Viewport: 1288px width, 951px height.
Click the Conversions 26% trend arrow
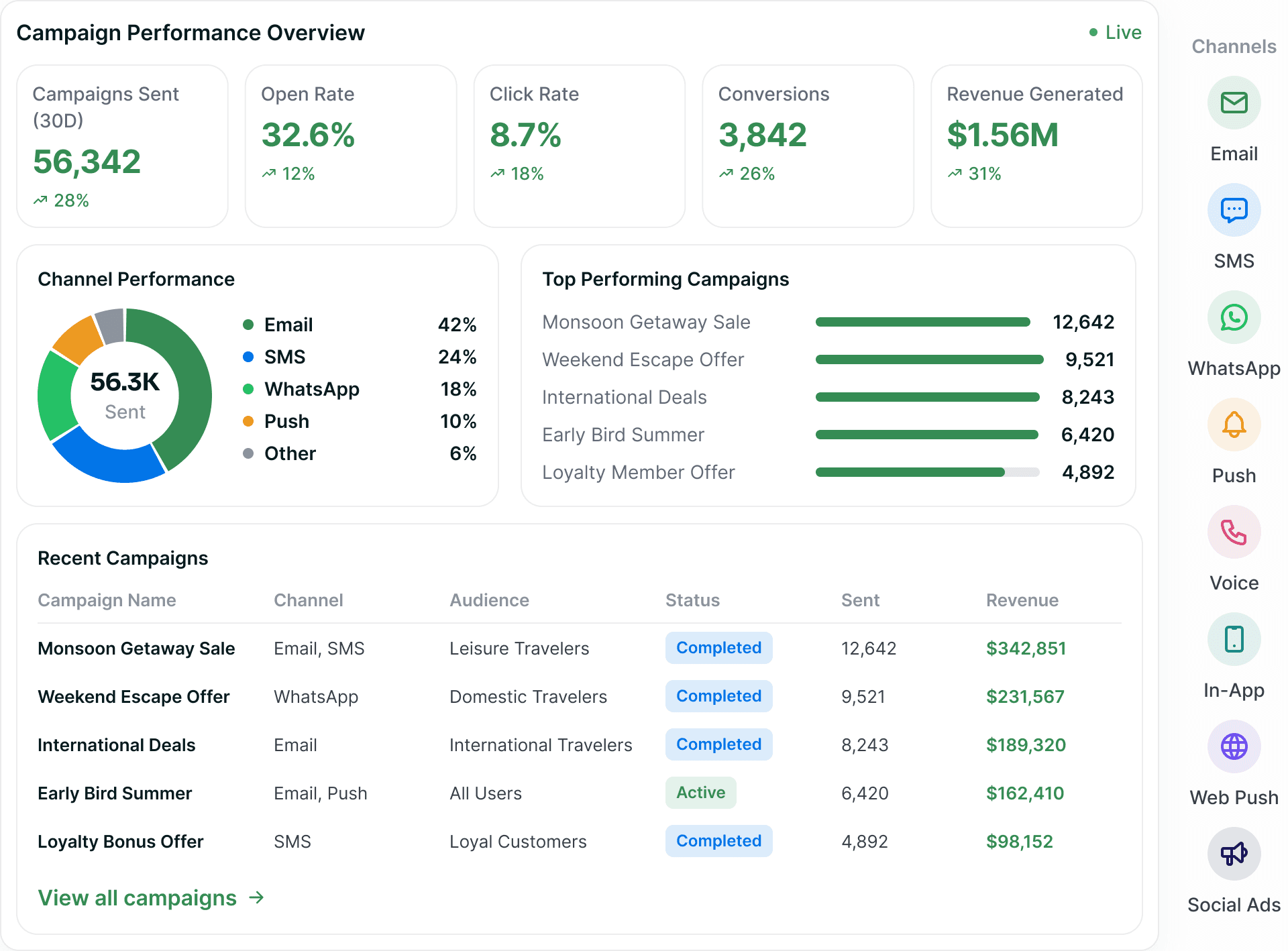point(726,173)
